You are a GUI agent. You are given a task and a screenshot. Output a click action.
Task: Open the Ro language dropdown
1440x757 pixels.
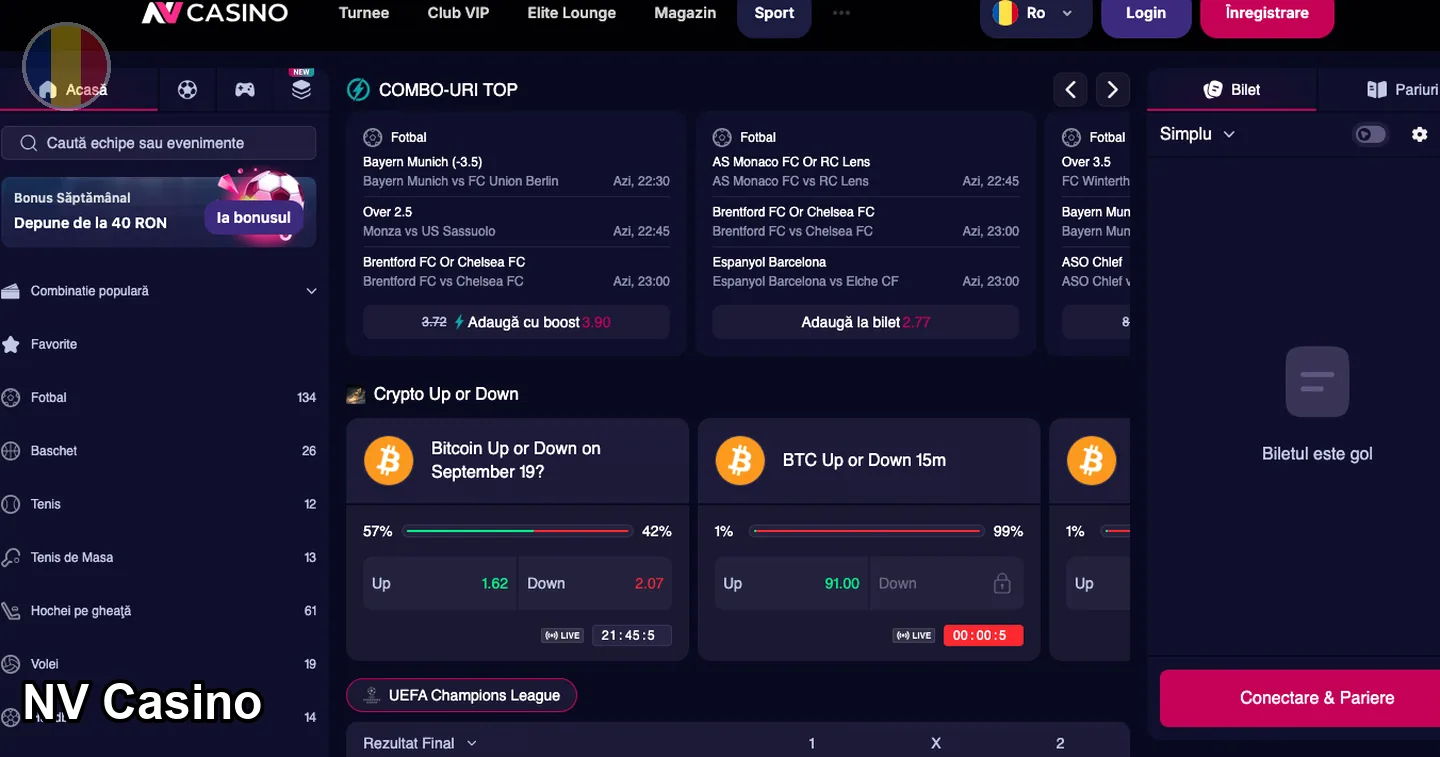(x=1036, y=13)
